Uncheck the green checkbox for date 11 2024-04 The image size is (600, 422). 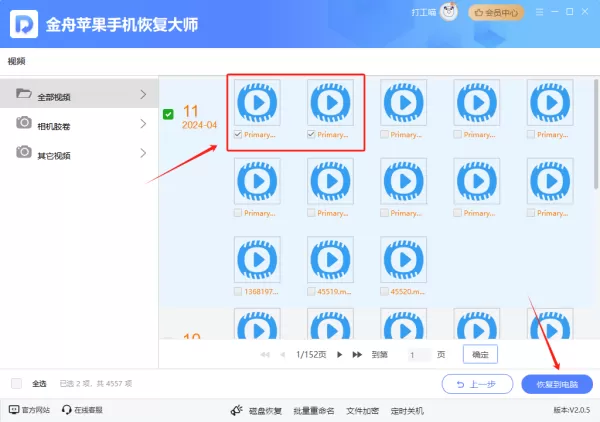[x=168, y=114]
